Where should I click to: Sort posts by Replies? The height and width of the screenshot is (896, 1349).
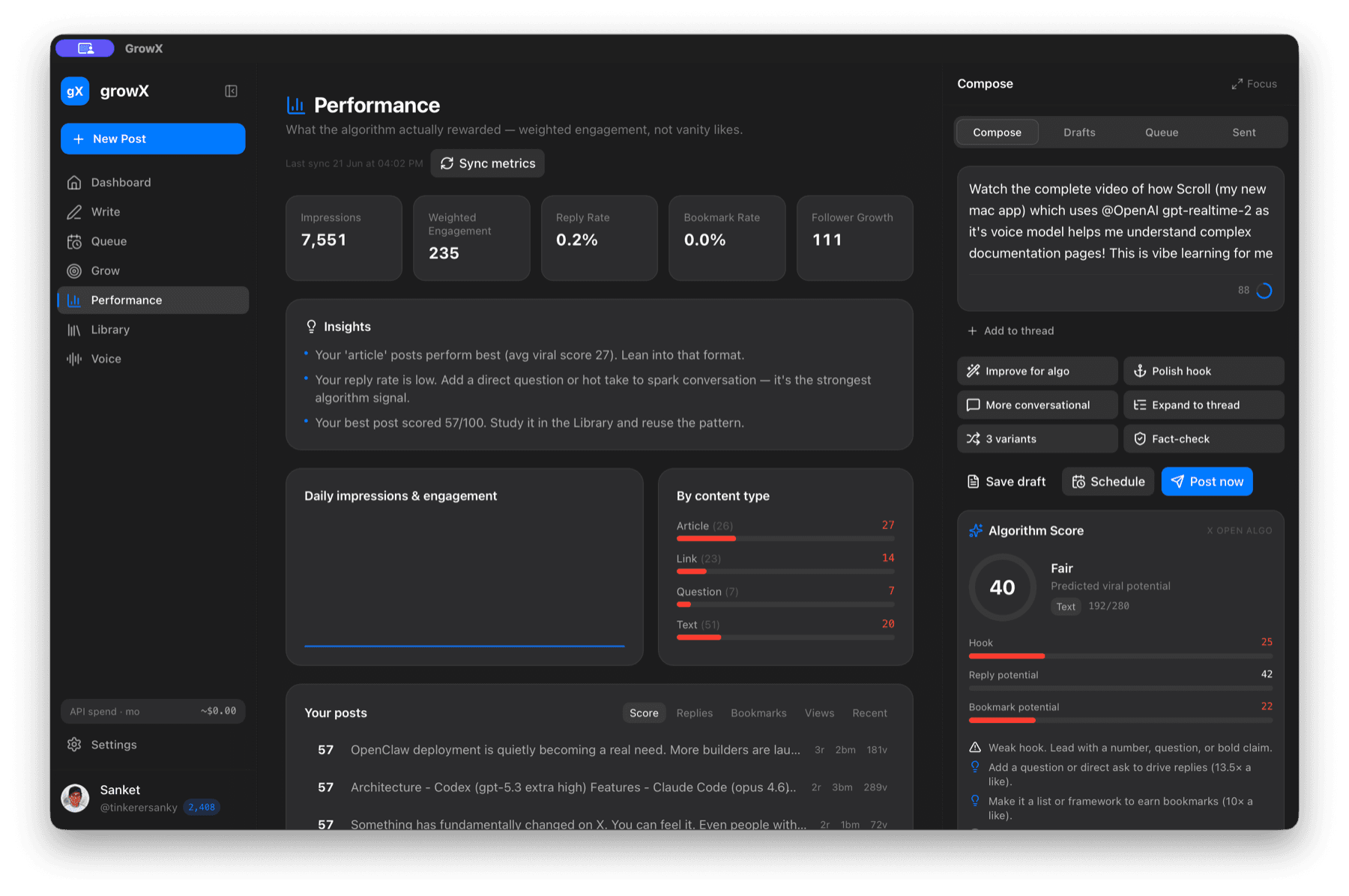point(695,713)
